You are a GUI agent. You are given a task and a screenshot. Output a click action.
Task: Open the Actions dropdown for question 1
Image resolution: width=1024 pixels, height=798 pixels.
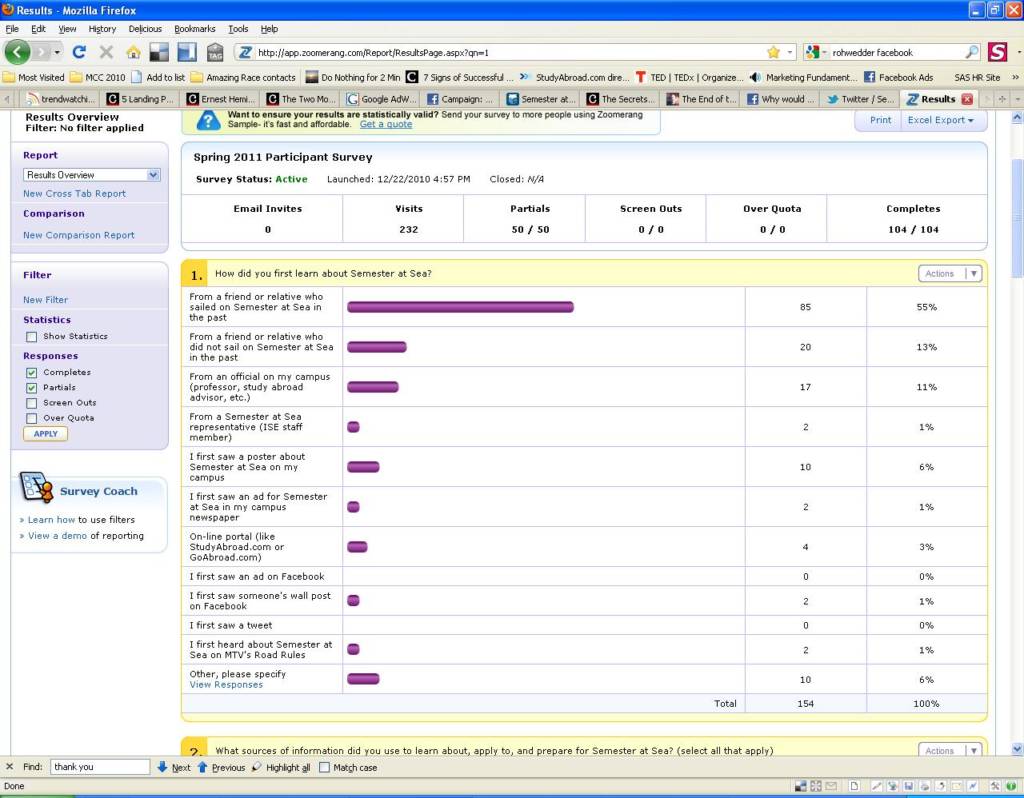[949, 273]
